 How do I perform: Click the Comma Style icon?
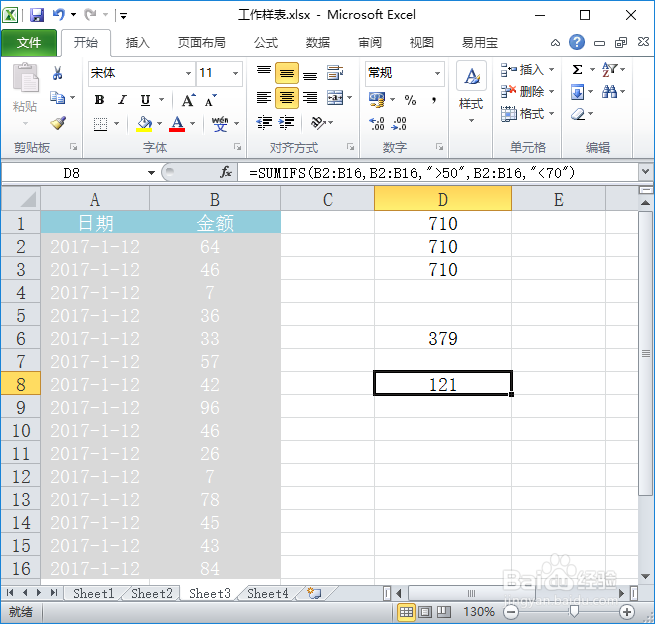434,100
